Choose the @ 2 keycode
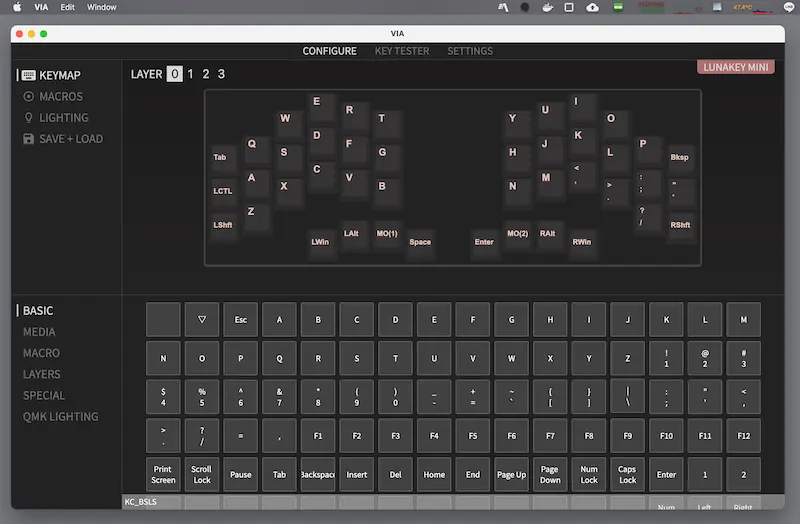The width and height of the screenshot is (800, 524). 705,358
